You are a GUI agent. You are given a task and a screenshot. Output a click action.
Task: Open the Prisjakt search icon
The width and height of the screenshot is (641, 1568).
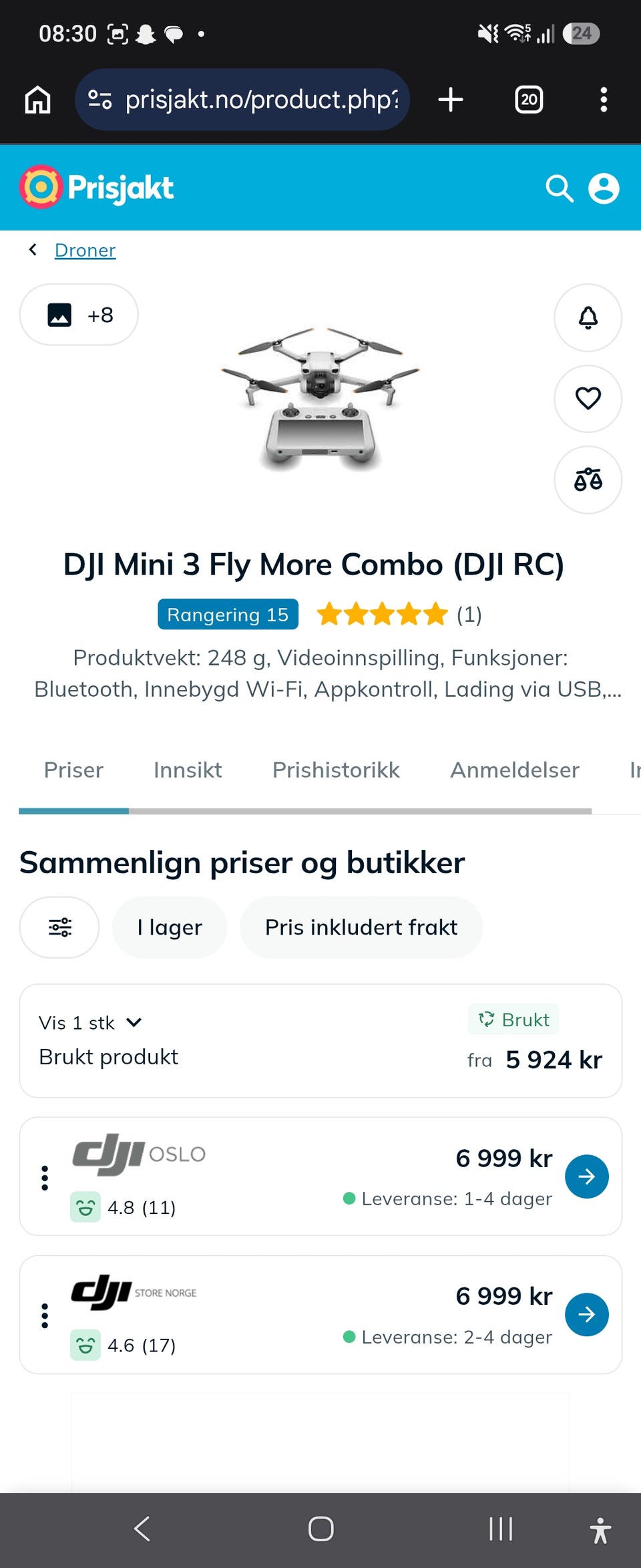tap(560, 188)
